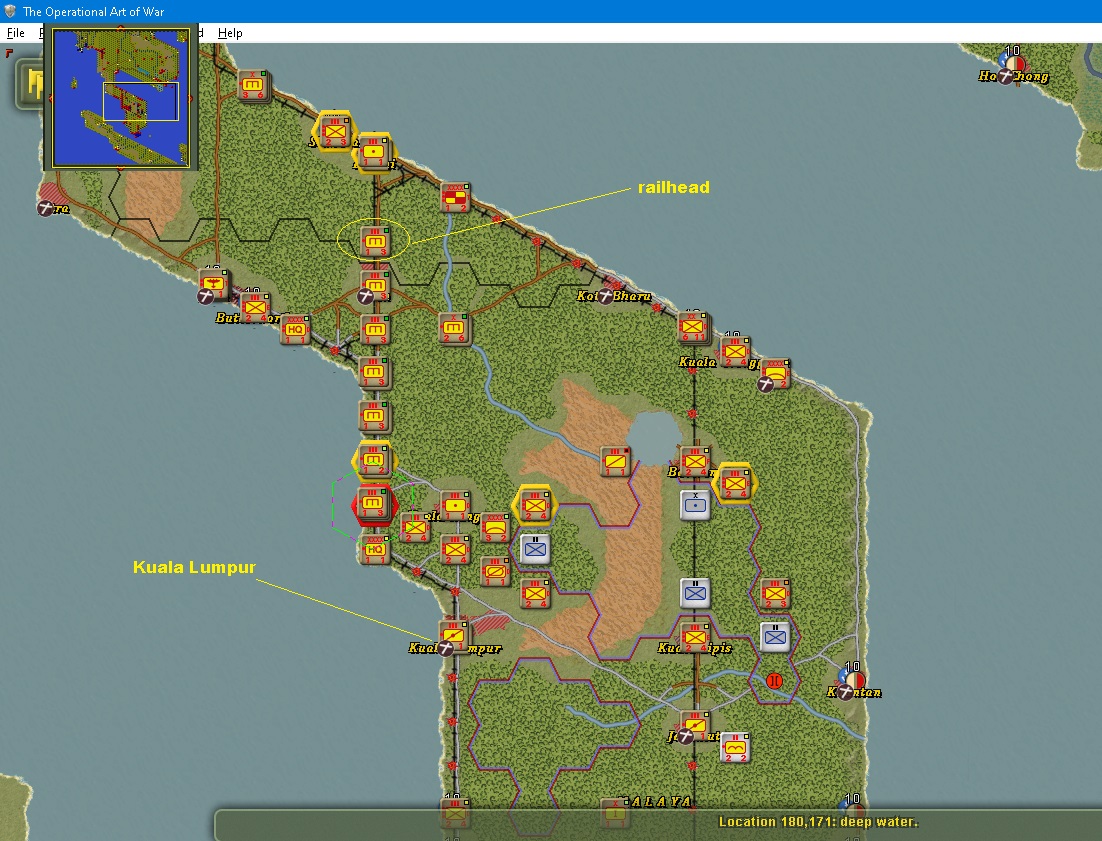Image resolution: width=1102 pixels, height=841 pixels.
Task: Select the infantry unit on Kuala Lipis
Action: click(695, 637)
